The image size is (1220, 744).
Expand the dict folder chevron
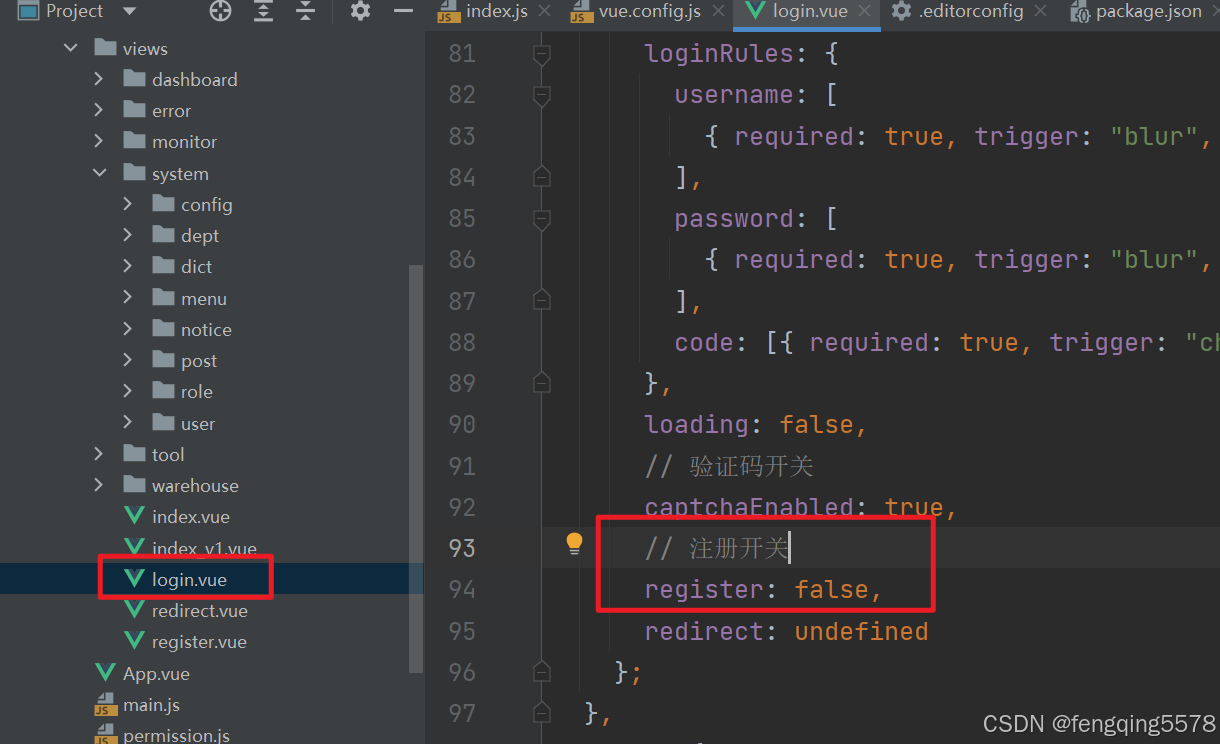[127, 266]
